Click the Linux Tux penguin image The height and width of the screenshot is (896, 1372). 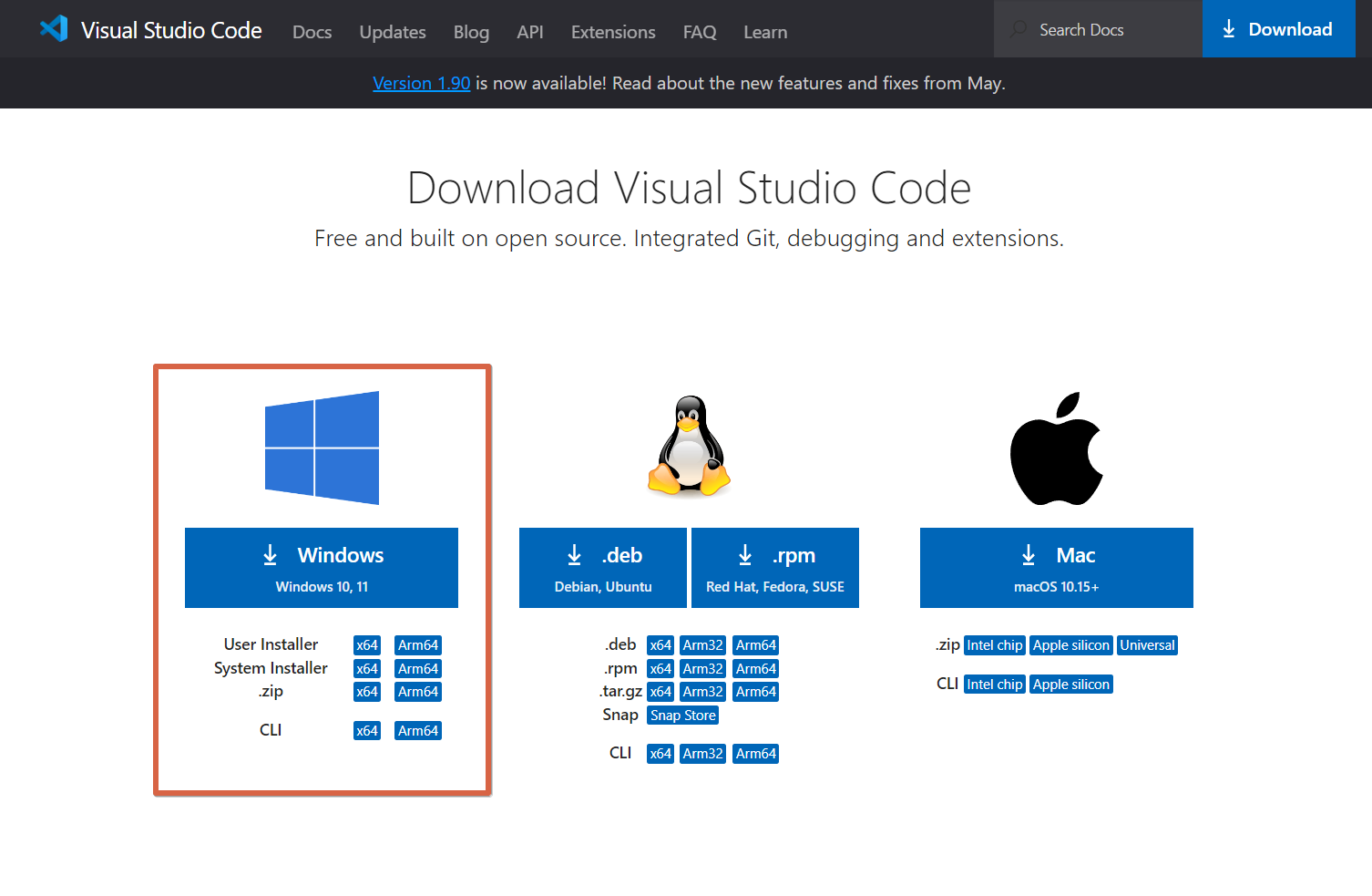(690, 446)
